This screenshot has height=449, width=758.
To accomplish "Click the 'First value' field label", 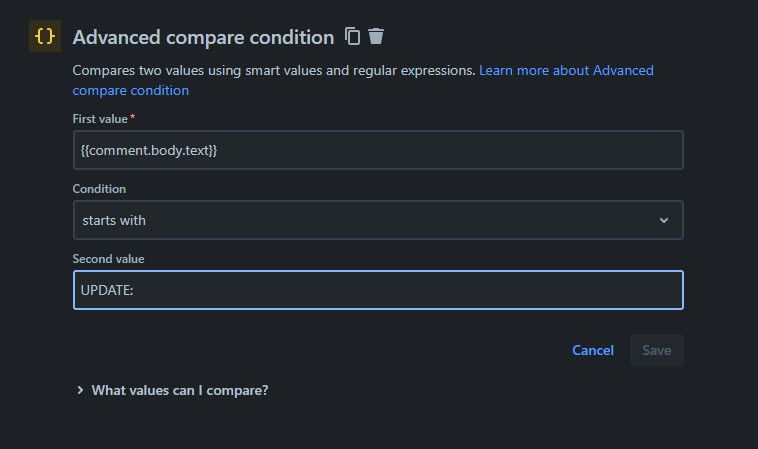I will point(100,119).
